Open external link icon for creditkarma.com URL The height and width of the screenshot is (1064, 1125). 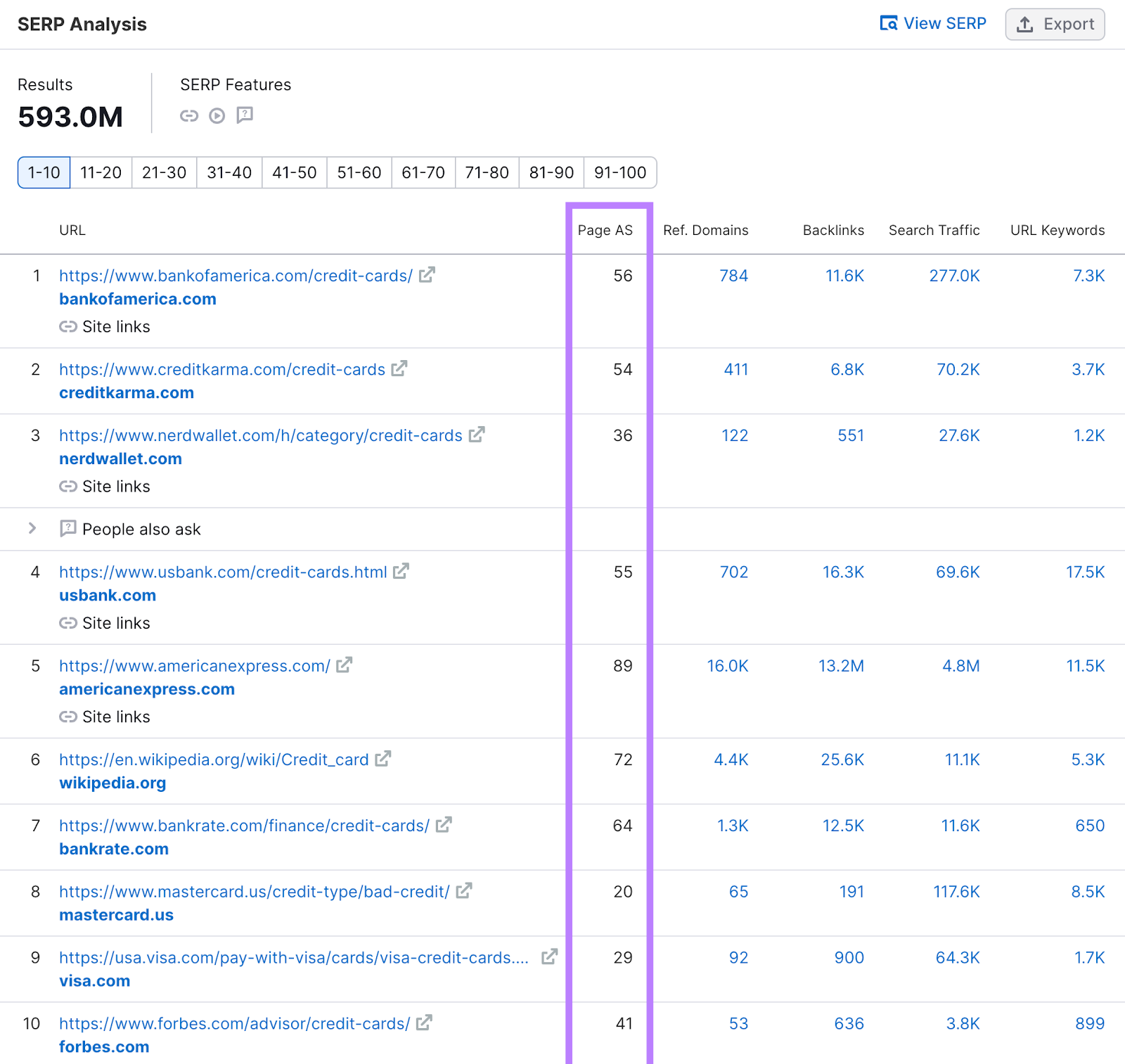tap(399, 368)
